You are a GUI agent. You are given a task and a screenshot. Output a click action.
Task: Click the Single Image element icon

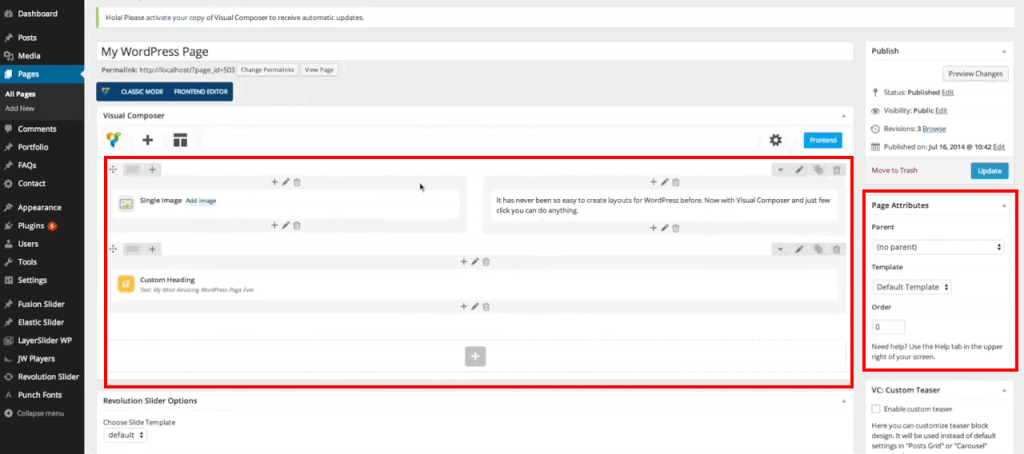pyautogui.click(x=126, y=203)
